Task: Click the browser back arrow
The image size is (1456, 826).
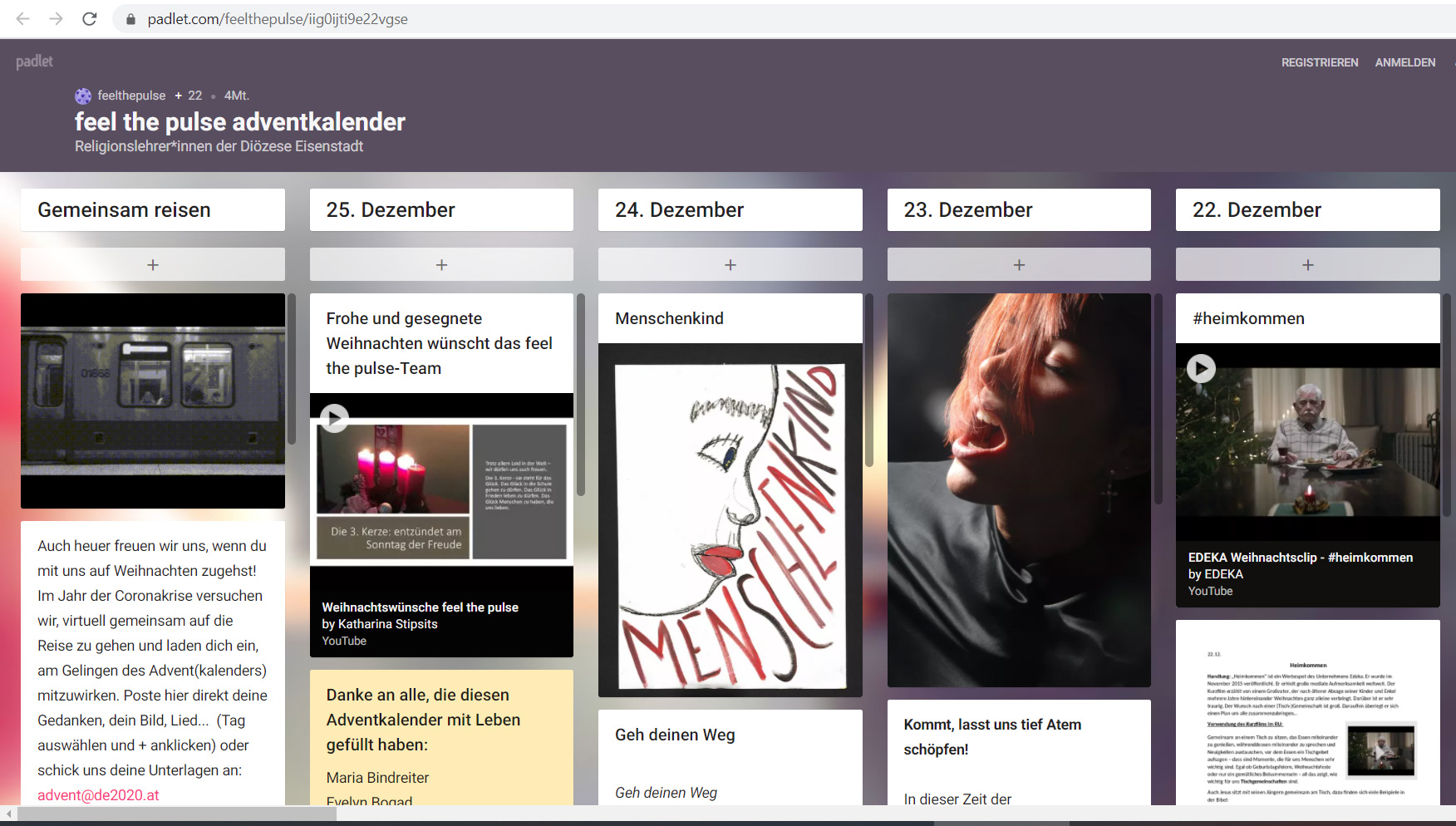Action: click(23, 18)
